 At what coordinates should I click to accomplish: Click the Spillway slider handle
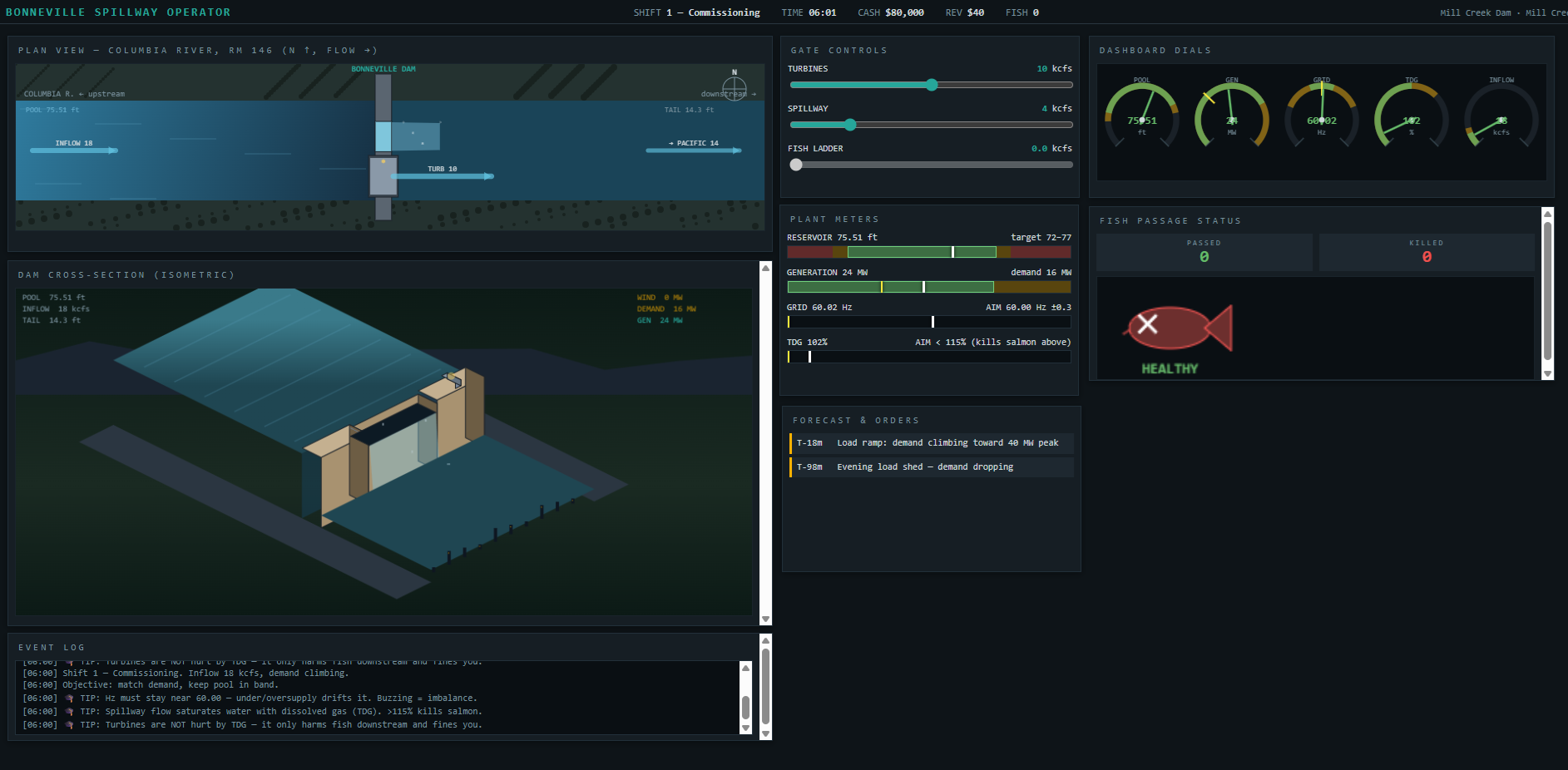[850, 125]
